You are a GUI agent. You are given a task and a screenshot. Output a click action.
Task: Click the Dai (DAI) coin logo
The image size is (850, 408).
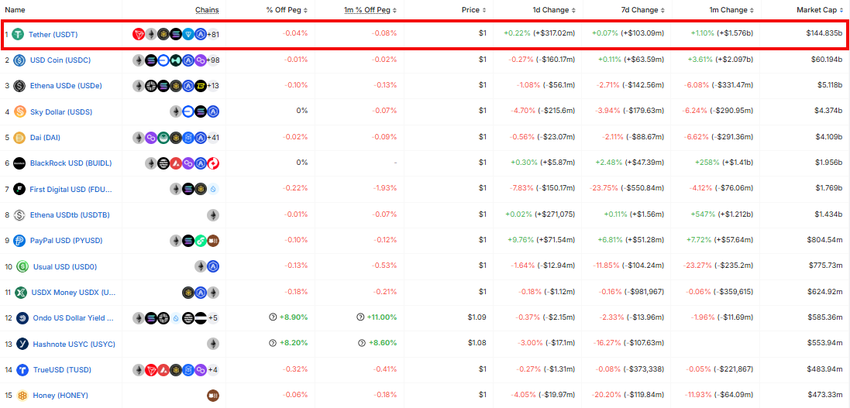[x=20, y=138]
